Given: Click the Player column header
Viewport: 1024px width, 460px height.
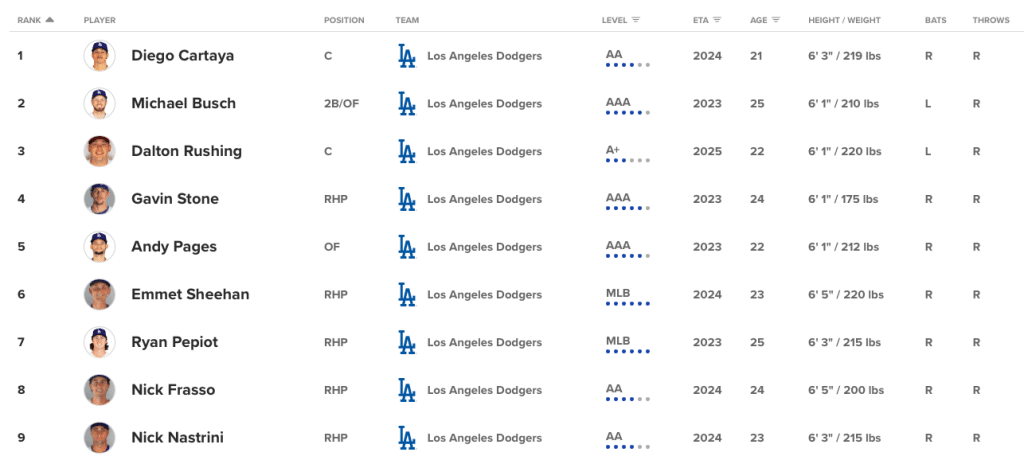Looking at the screenshot, I should [99, 20].
